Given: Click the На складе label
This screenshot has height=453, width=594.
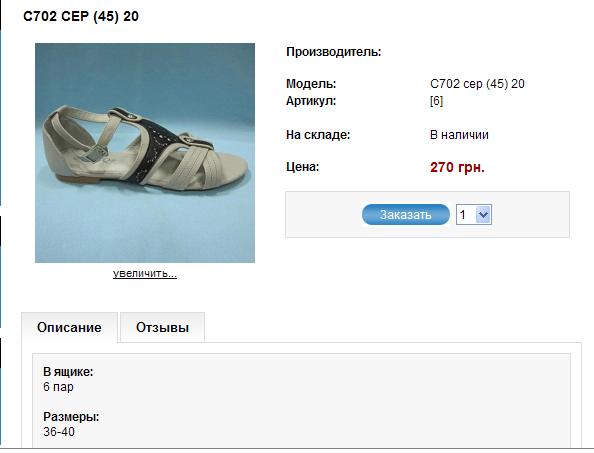Looking at the screenshot, I should coord(318,135).
